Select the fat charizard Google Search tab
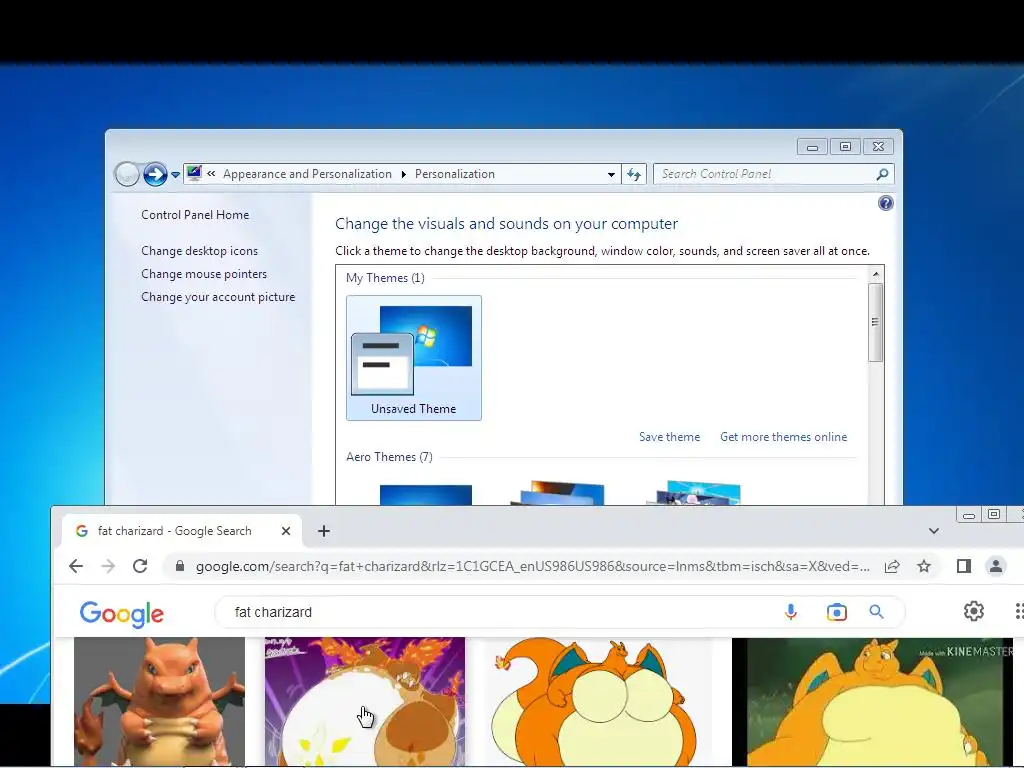1024x768 pixels. coord(182,531)
